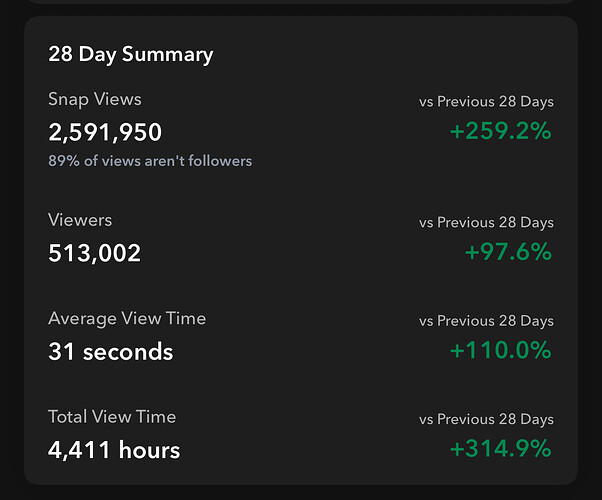Click the partially visible card above the summary
This screenshot has height=500, width=602.
coord(300,2)
